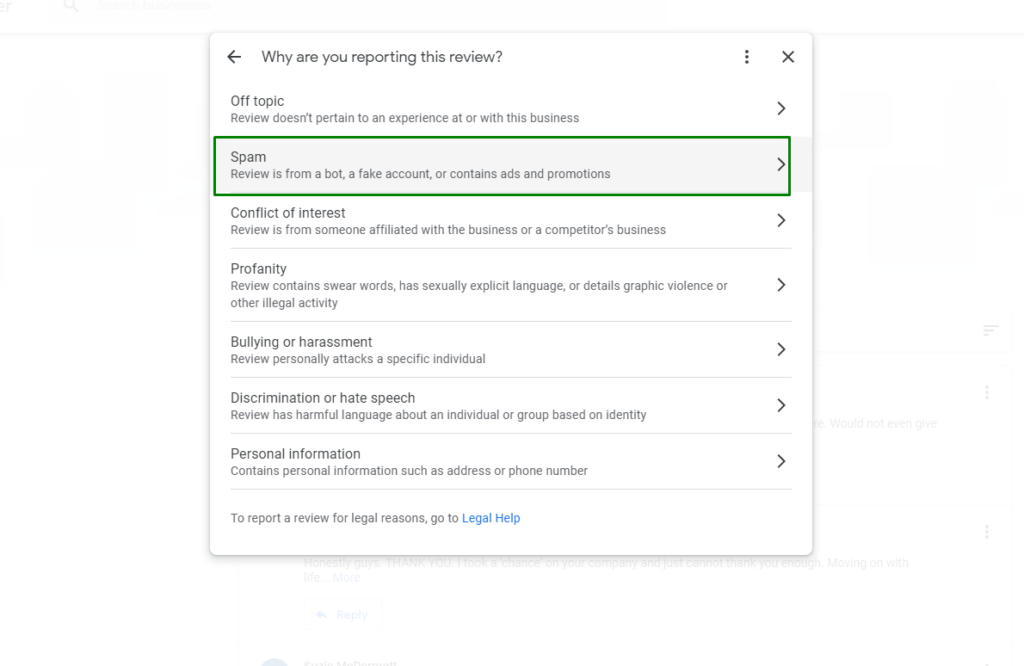Click the chevron beside Personal information
This screenshot has width=1024, height=666.
click(x=782, y=461)
